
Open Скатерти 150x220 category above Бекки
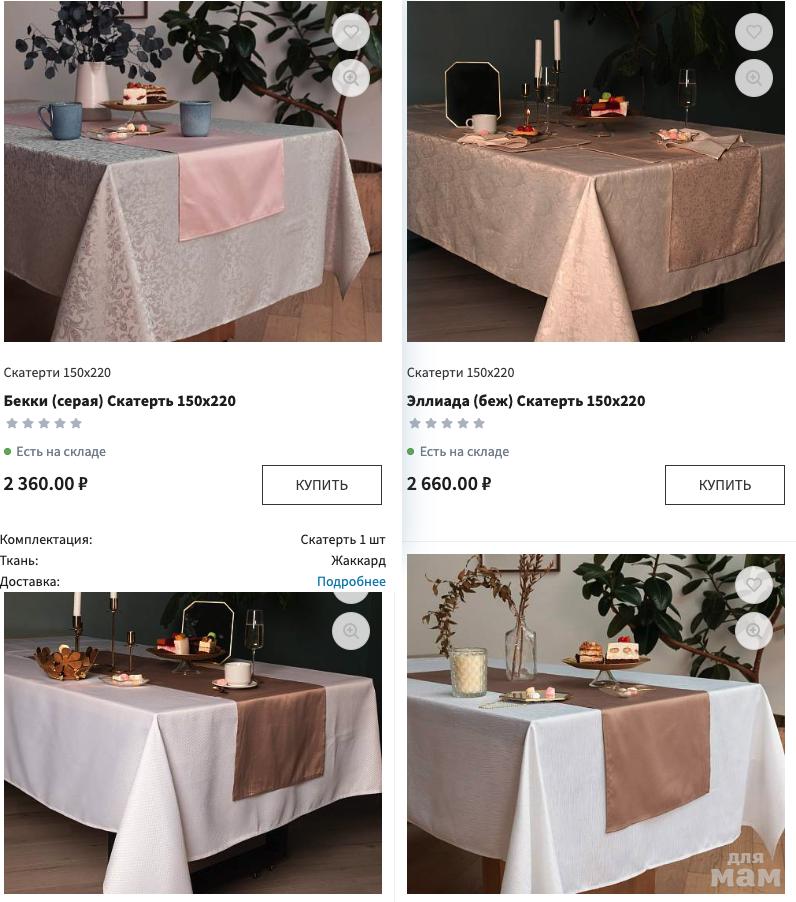[58, 373]
